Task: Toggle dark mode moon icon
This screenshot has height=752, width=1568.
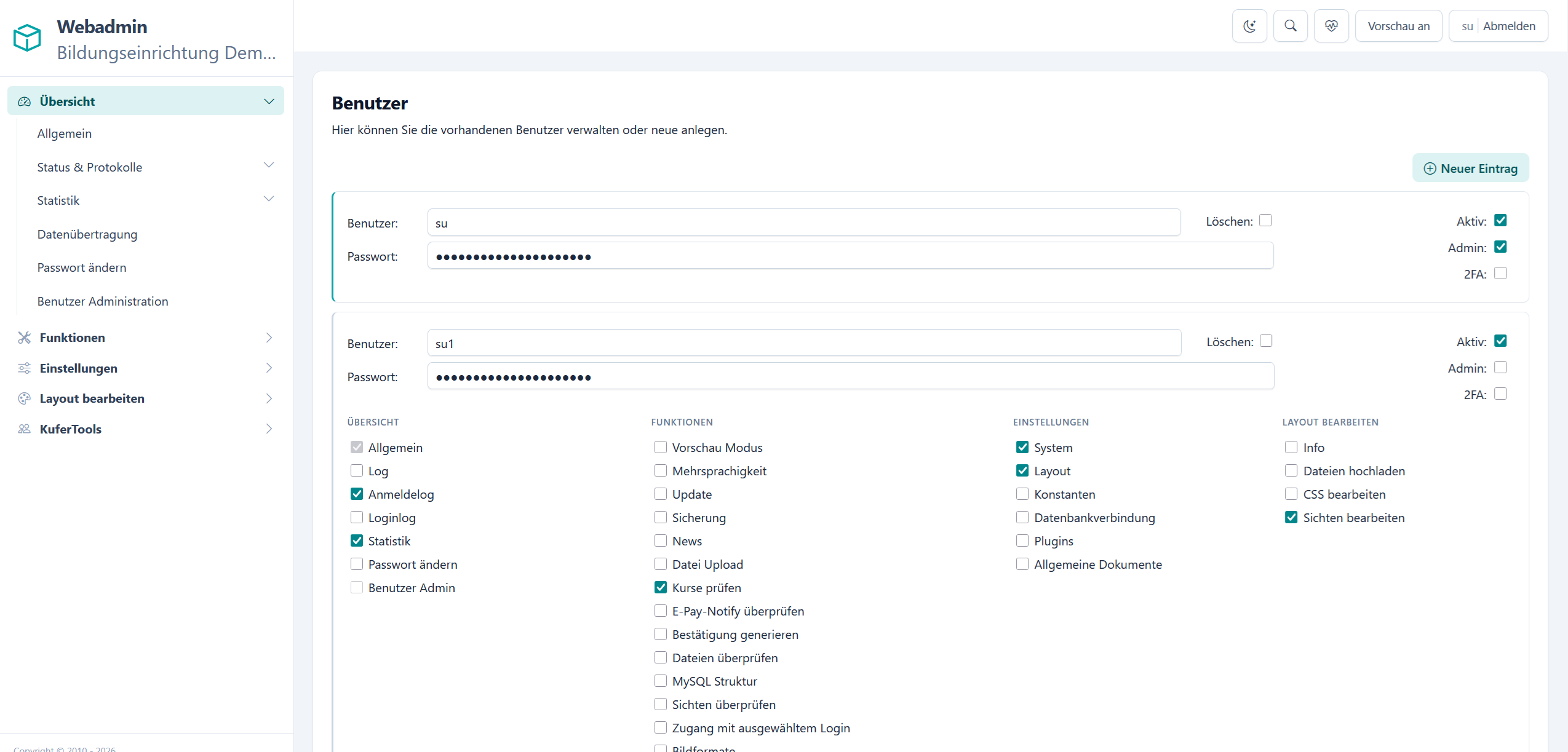Action: (x=1249, y=26)
